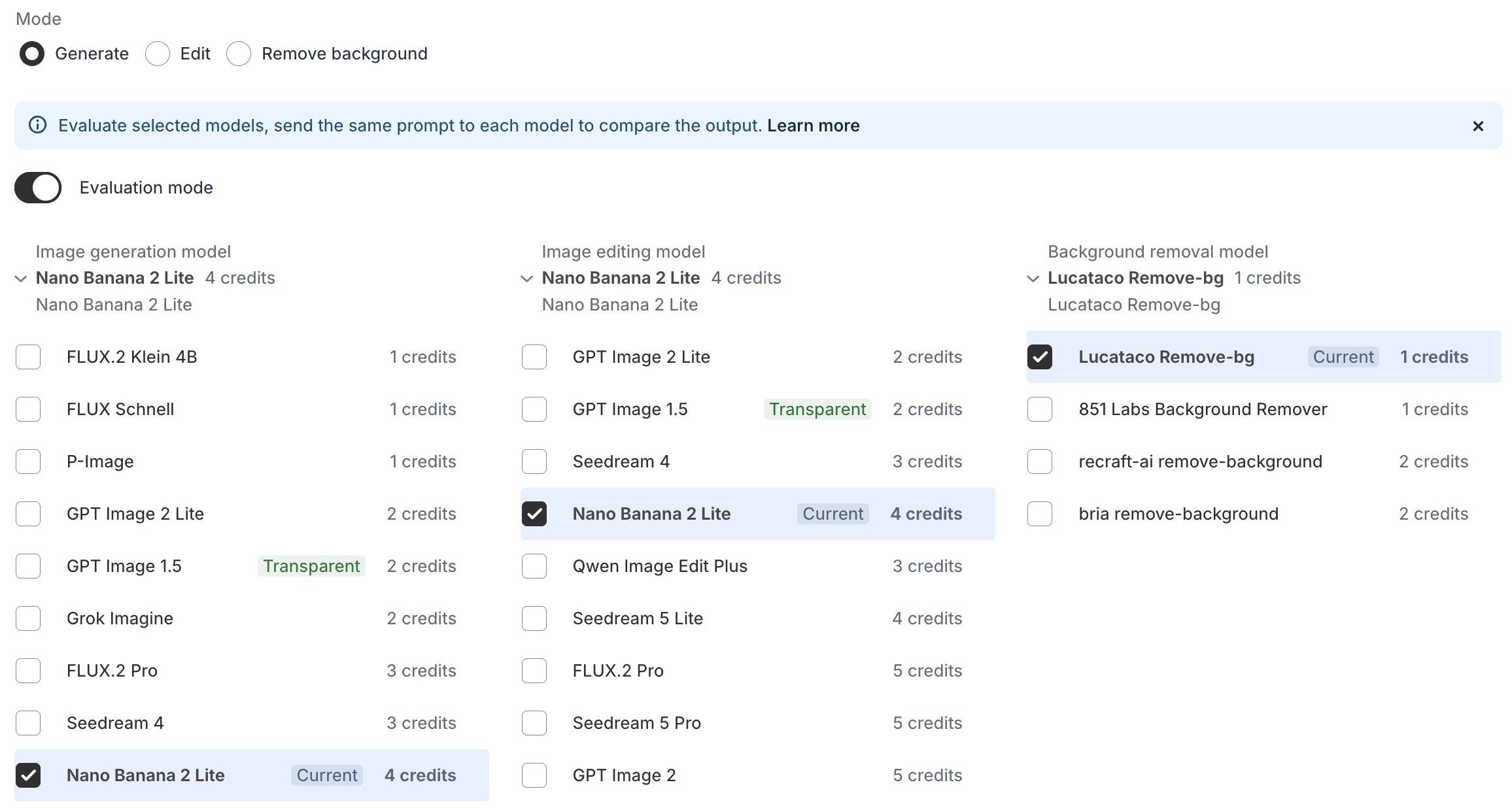The image size is (1512, 808).
Task: Uncheck the Lucataco Remove-bg checkbox
Action: click(1040, 357)
